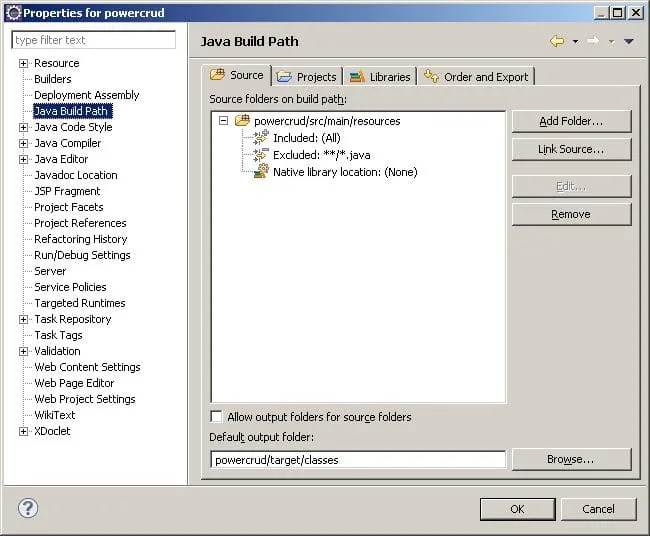Expand the XDoclet node
Screen dimensions: 650x536
[24, 431]
